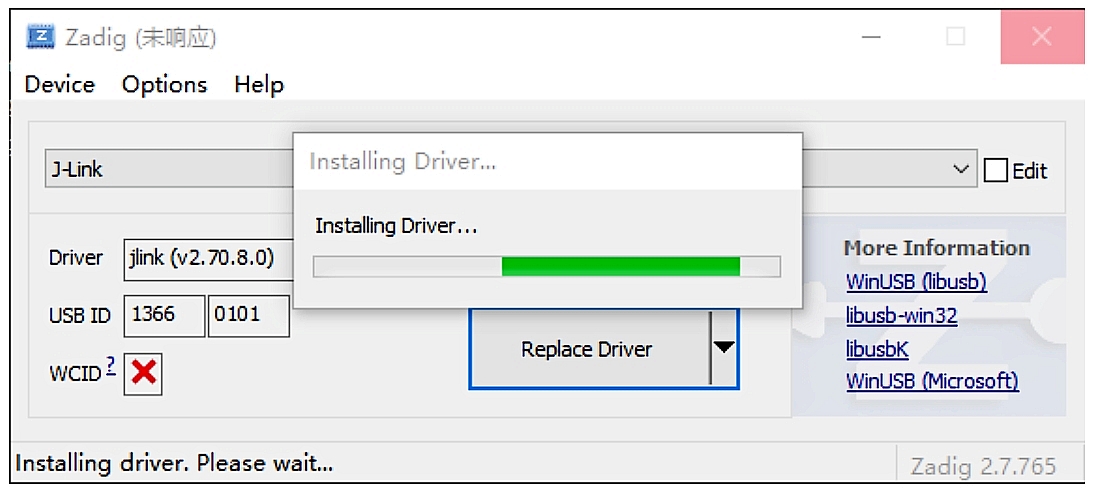Image resolution: width=1100 pixels, height=496 pixels.
Task: Click the red X WCID status icon
Action: (143, 374)
